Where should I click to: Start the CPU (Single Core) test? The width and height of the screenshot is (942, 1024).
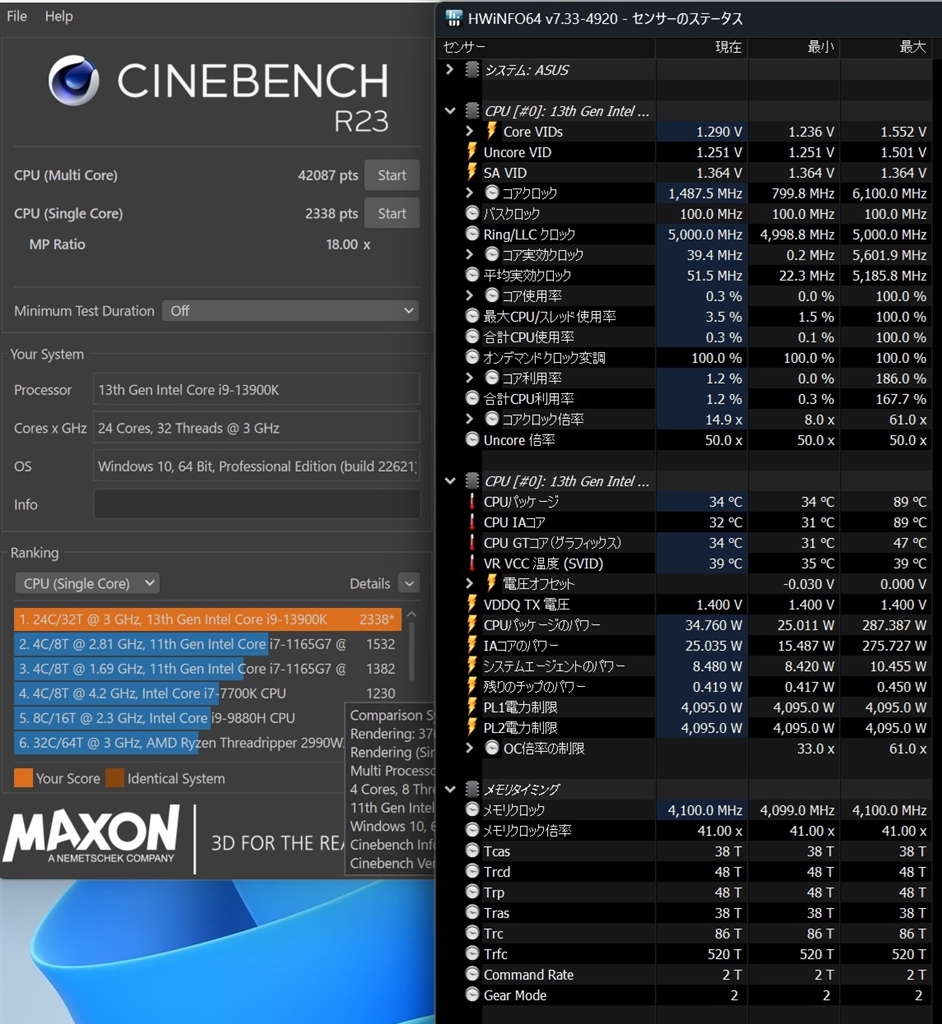tap(392, 214)
